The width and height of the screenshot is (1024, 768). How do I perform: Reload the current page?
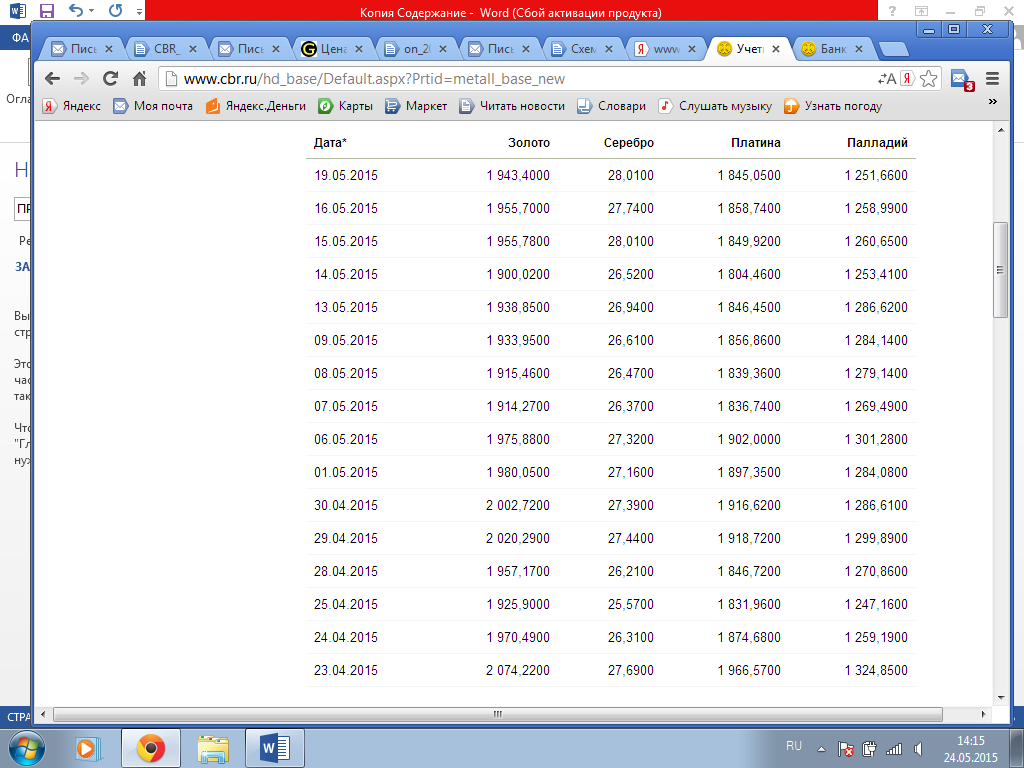click(111, 78)
